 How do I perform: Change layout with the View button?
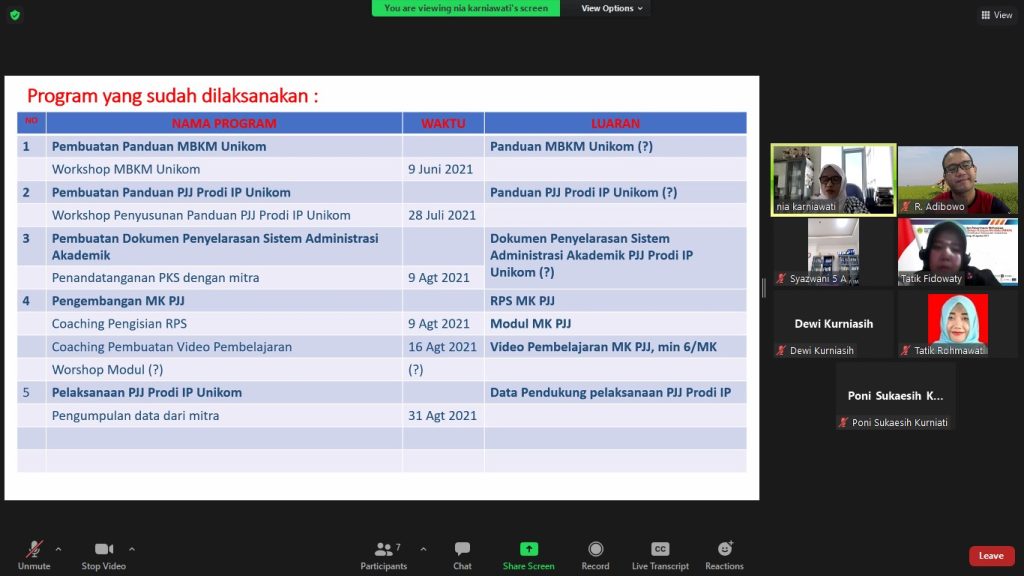(x=997, y=15)
